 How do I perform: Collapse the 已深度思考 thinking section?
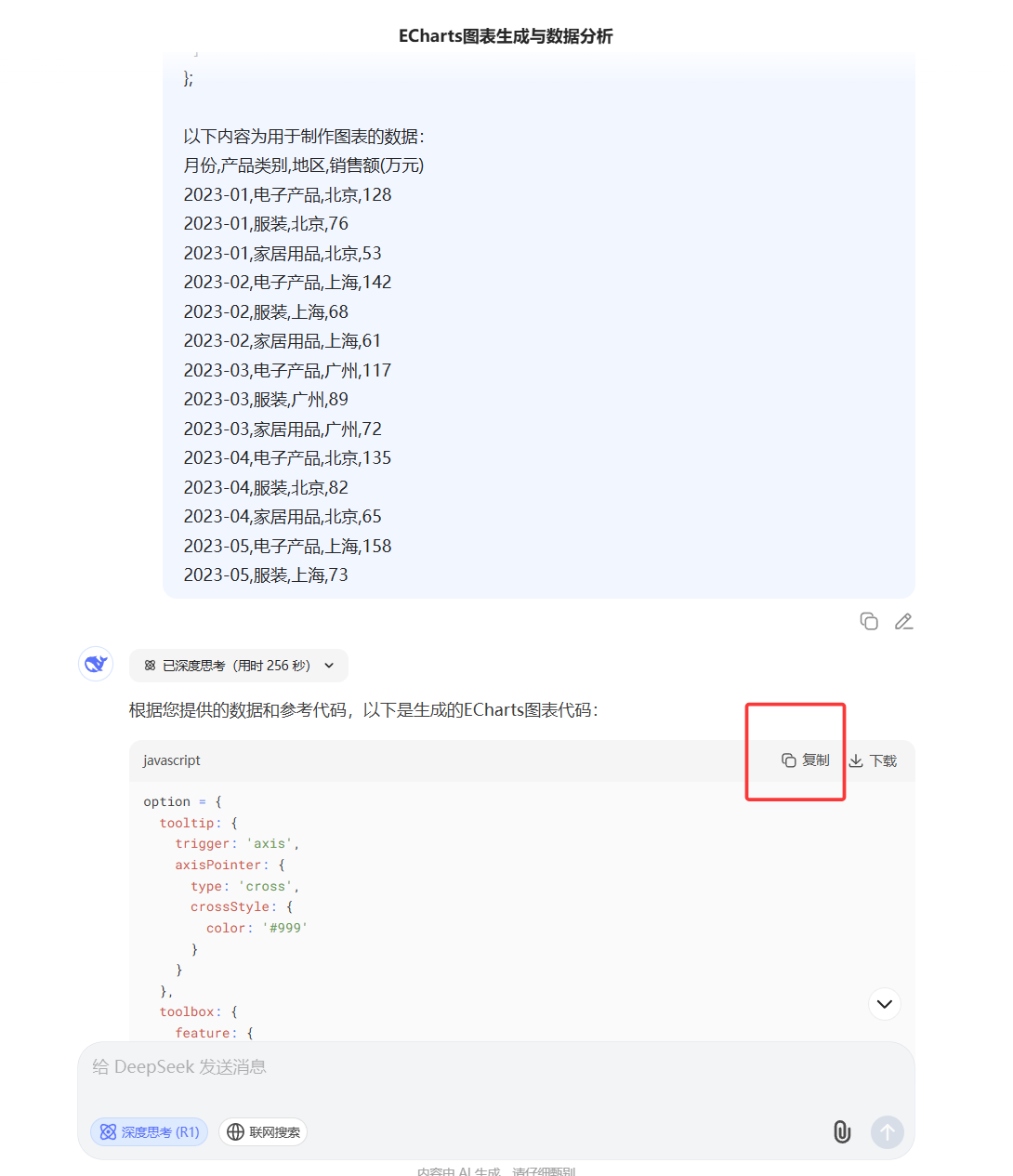[x=239, y=666]
